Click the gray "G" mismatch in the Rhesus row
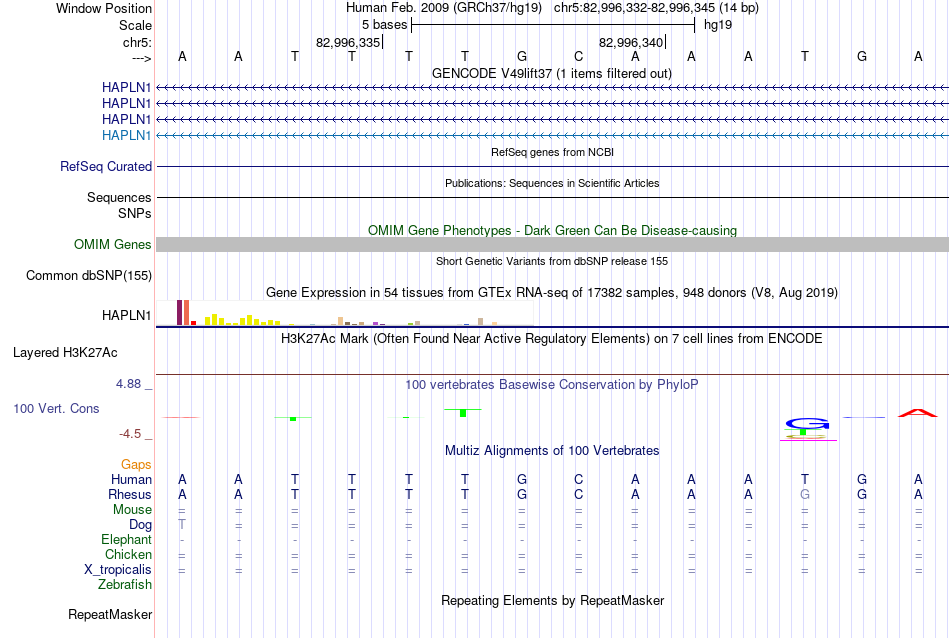Image resolution: width=950 pixels, height=638 pixels. pyautogui.click(x=805, y=494)
